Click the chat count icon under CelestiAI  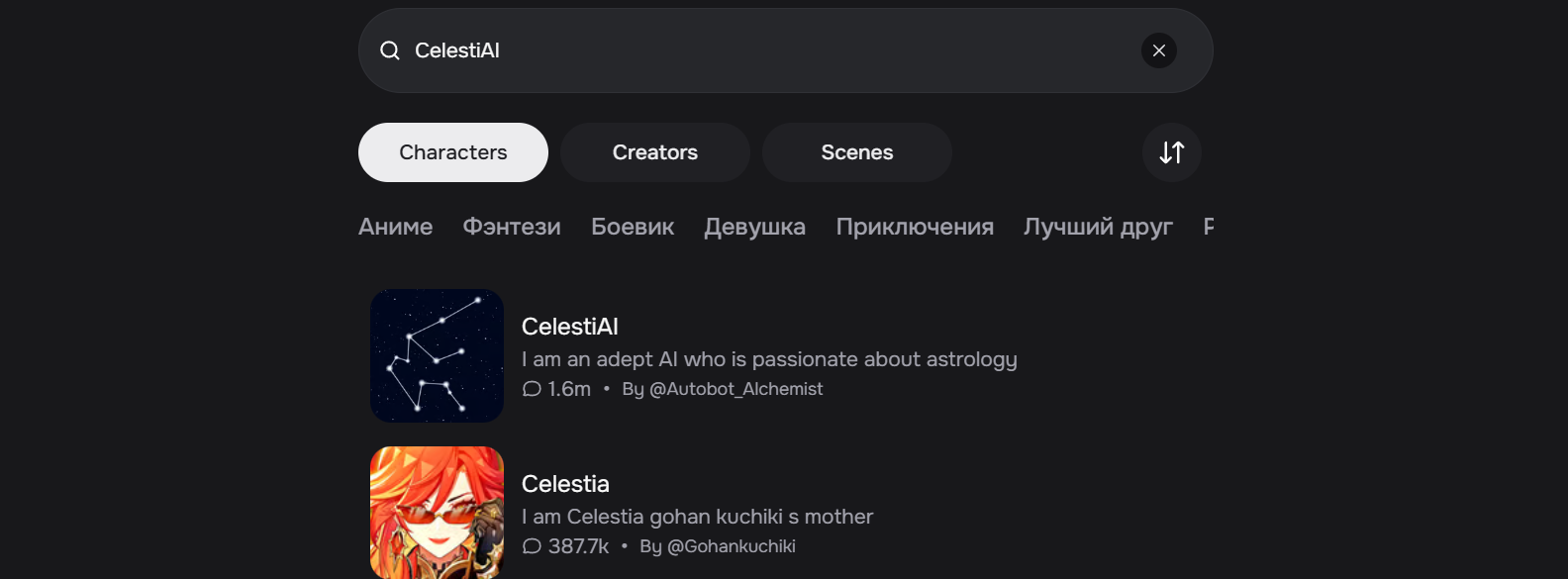pyautogui.click(x=532, y=389)
